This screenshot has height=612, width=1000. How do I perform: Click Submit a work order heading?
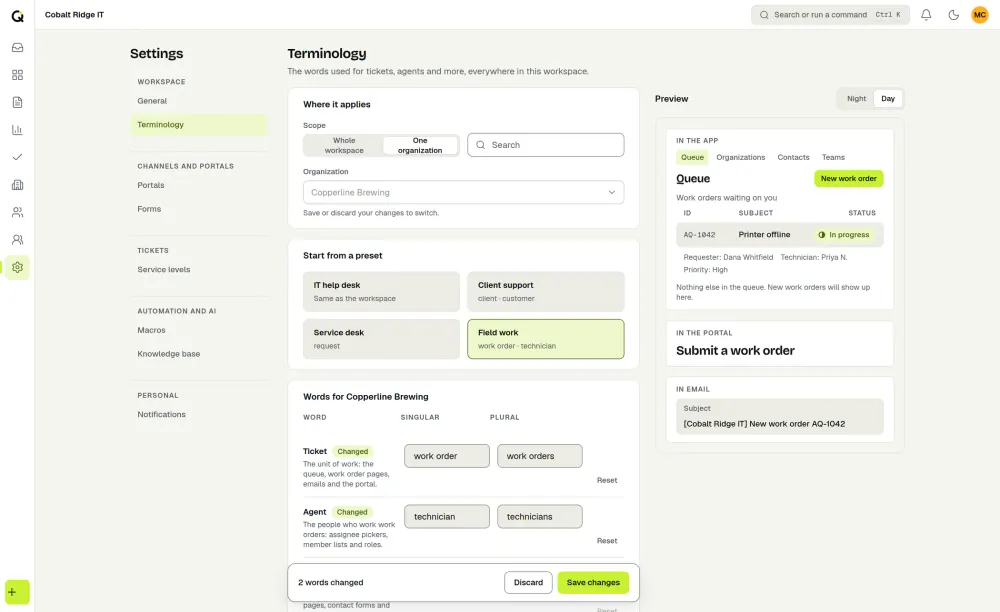pyautogui.click(x=735, y=351)
